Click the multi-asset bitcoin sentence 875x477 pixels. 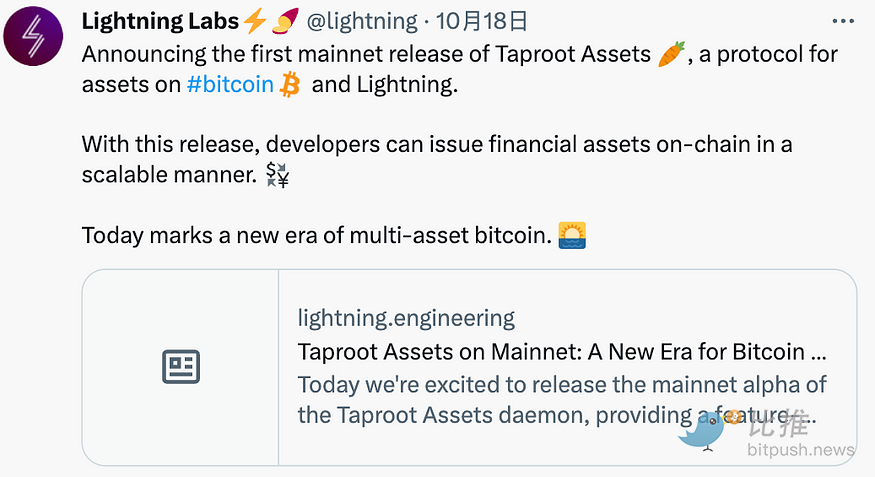pos(316,235)
